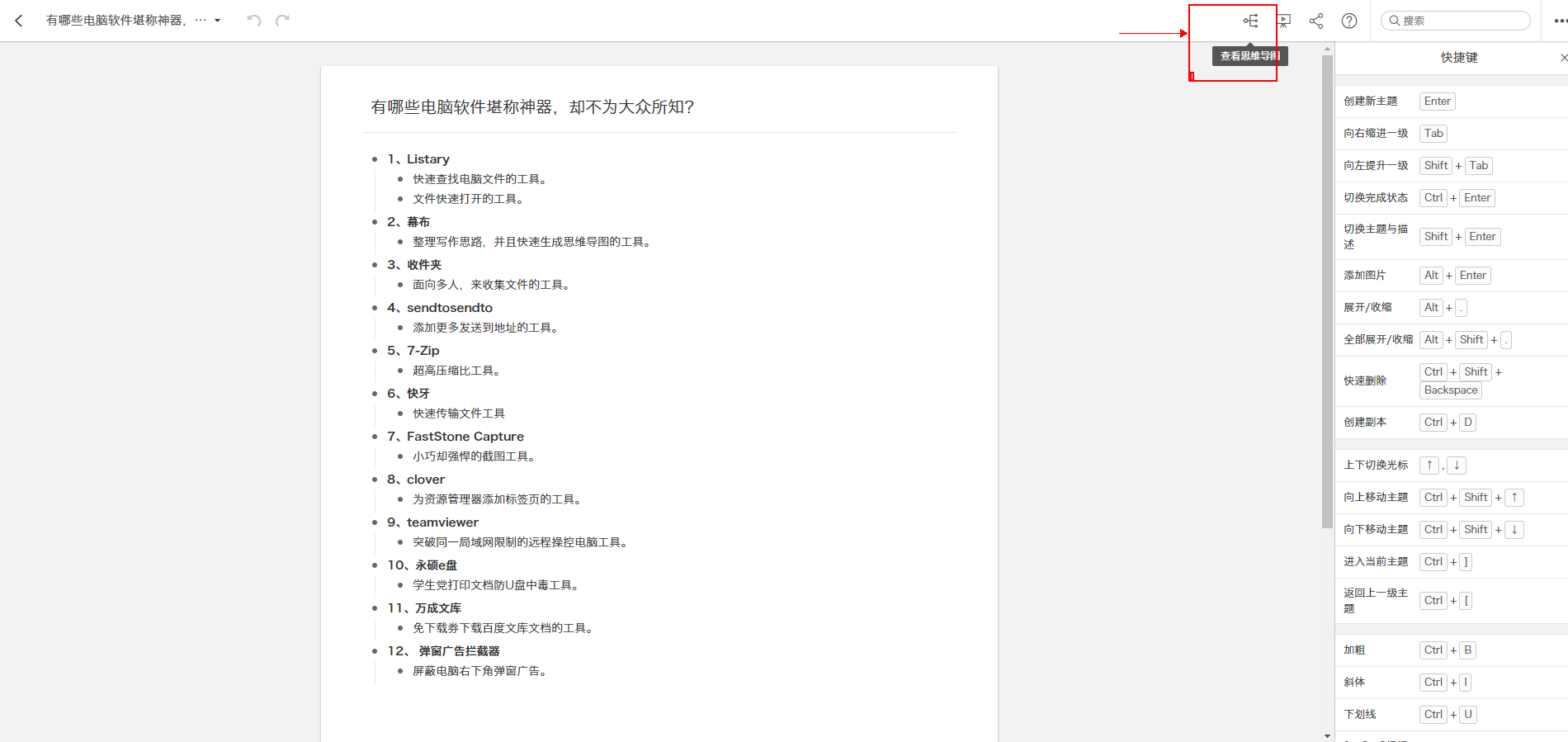Click Shift key in '向左提升一级' row
This screenshot has height=742, width=1568.
(1436, 166)
